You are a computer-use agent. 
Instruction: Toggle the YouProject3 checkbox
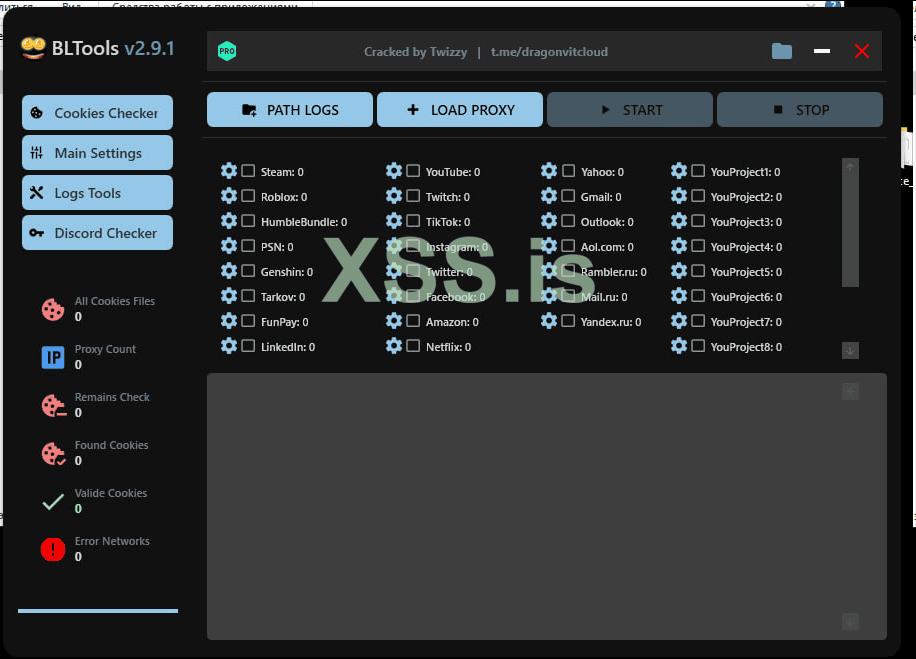point(698,221)
